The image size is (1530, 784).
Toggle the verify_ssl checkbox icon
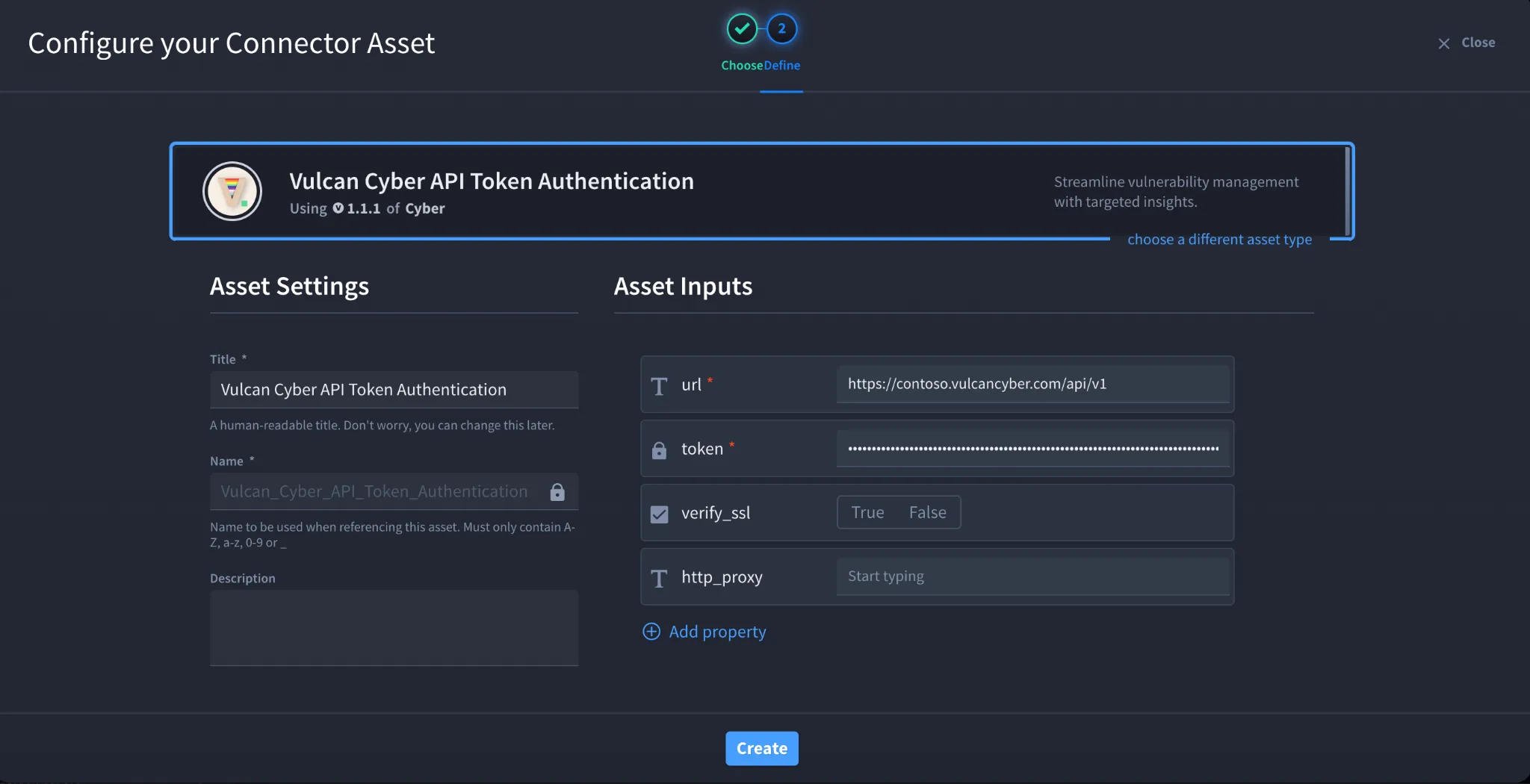659,514
